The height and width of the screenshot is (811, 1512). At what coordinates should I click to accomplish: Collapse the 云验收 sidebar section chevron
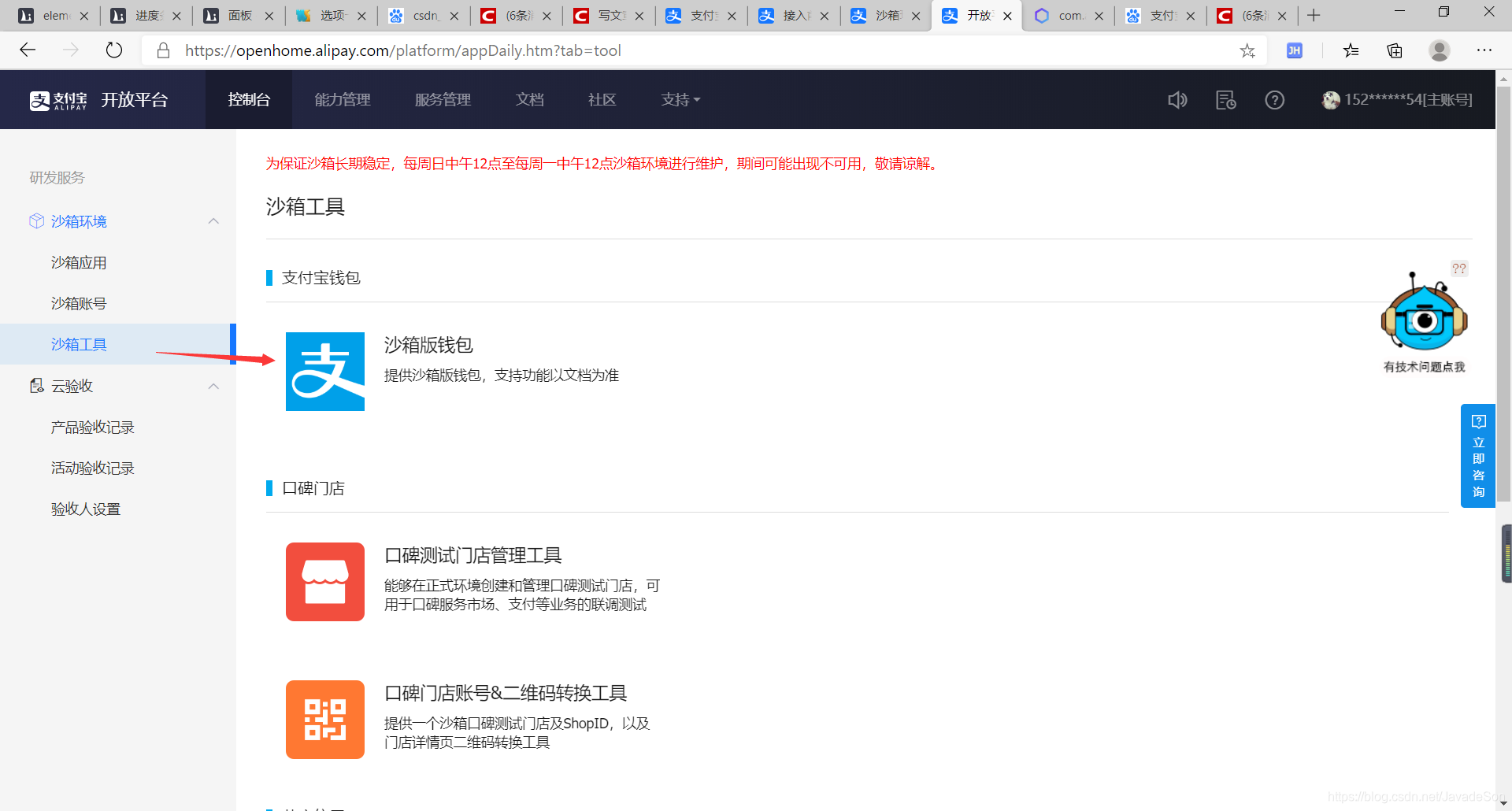tap(213, 386)
